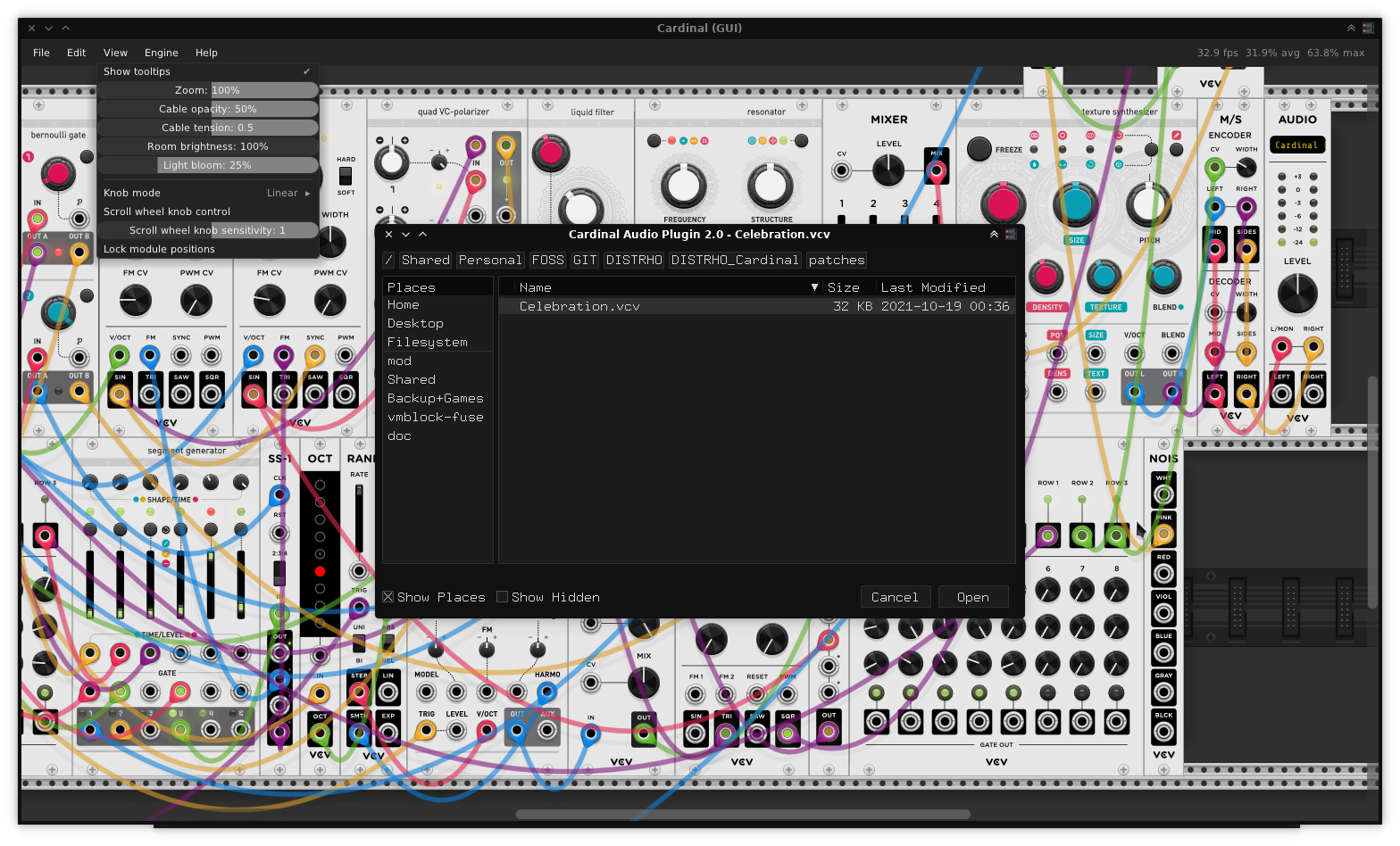Click the noise module GRAY output jack
Screen dimensions: 1400x846
pos(1163,693)
